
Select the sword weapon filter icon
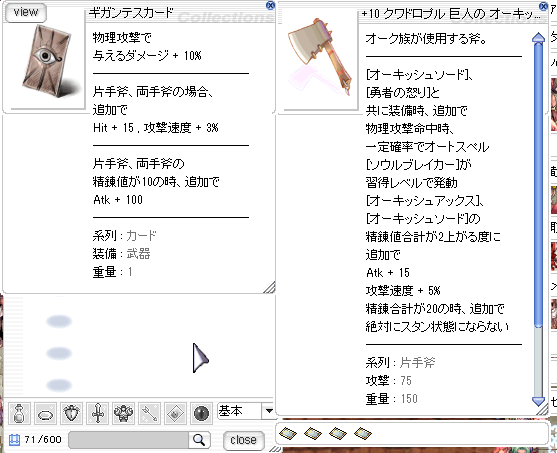tap(98, 413)
